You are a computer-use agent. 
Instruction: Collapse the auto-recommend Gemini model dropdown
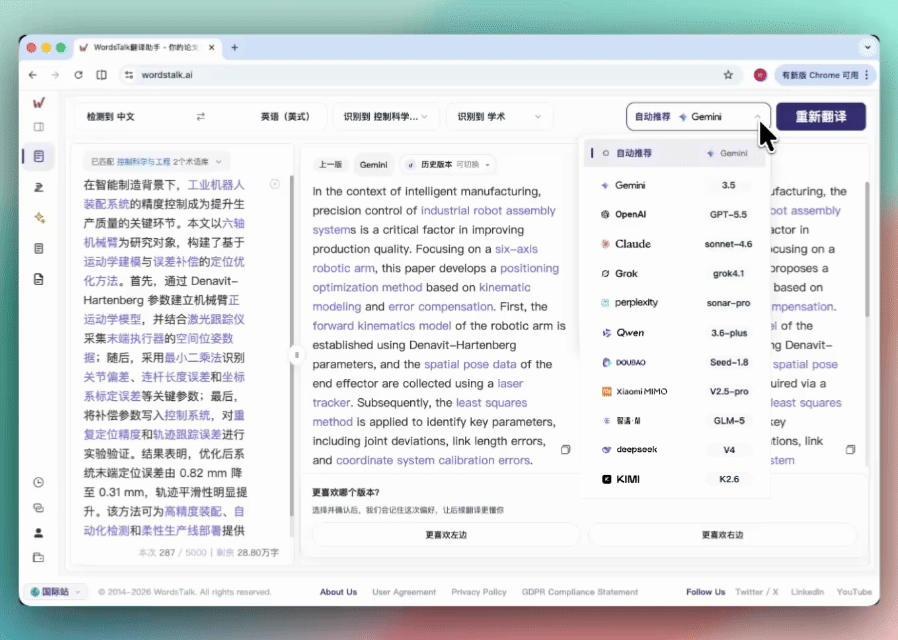tap(698, 117)
